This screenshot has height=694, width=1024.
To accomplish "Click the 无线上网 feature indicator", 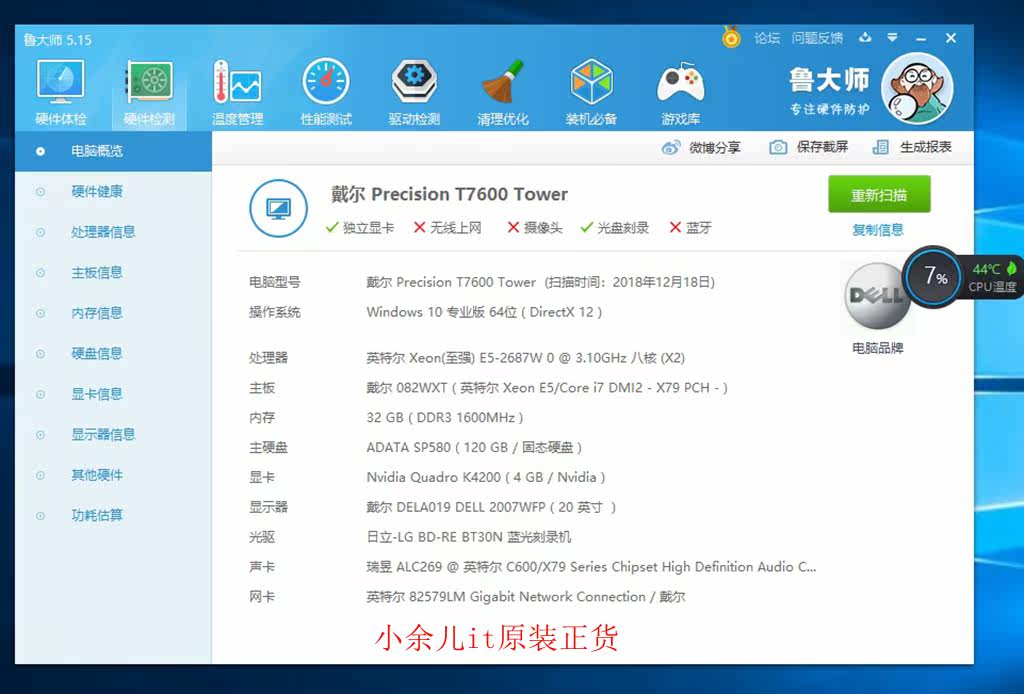I will tap(447, 228).
